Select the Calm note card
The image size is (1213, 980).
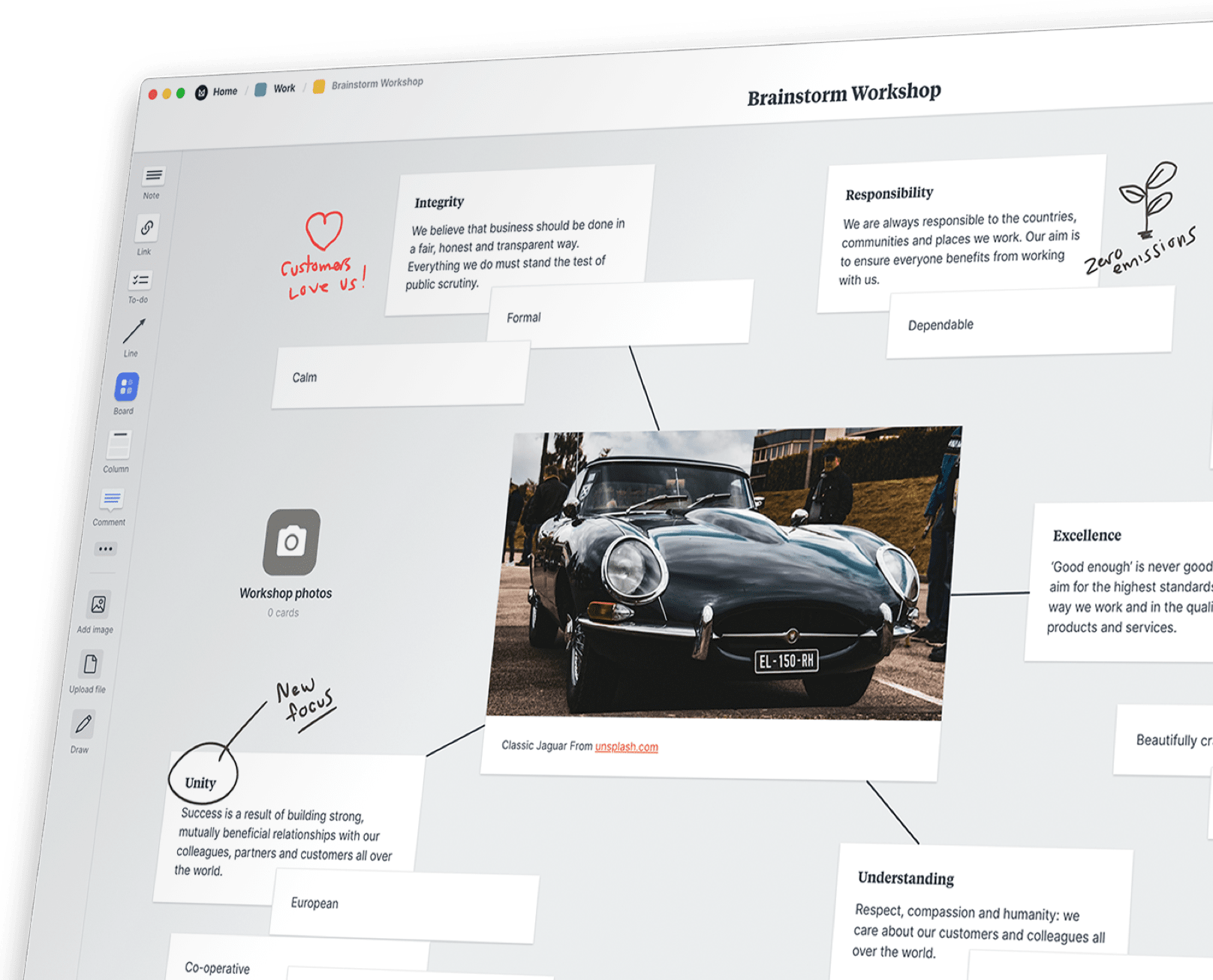coord(401,375)
